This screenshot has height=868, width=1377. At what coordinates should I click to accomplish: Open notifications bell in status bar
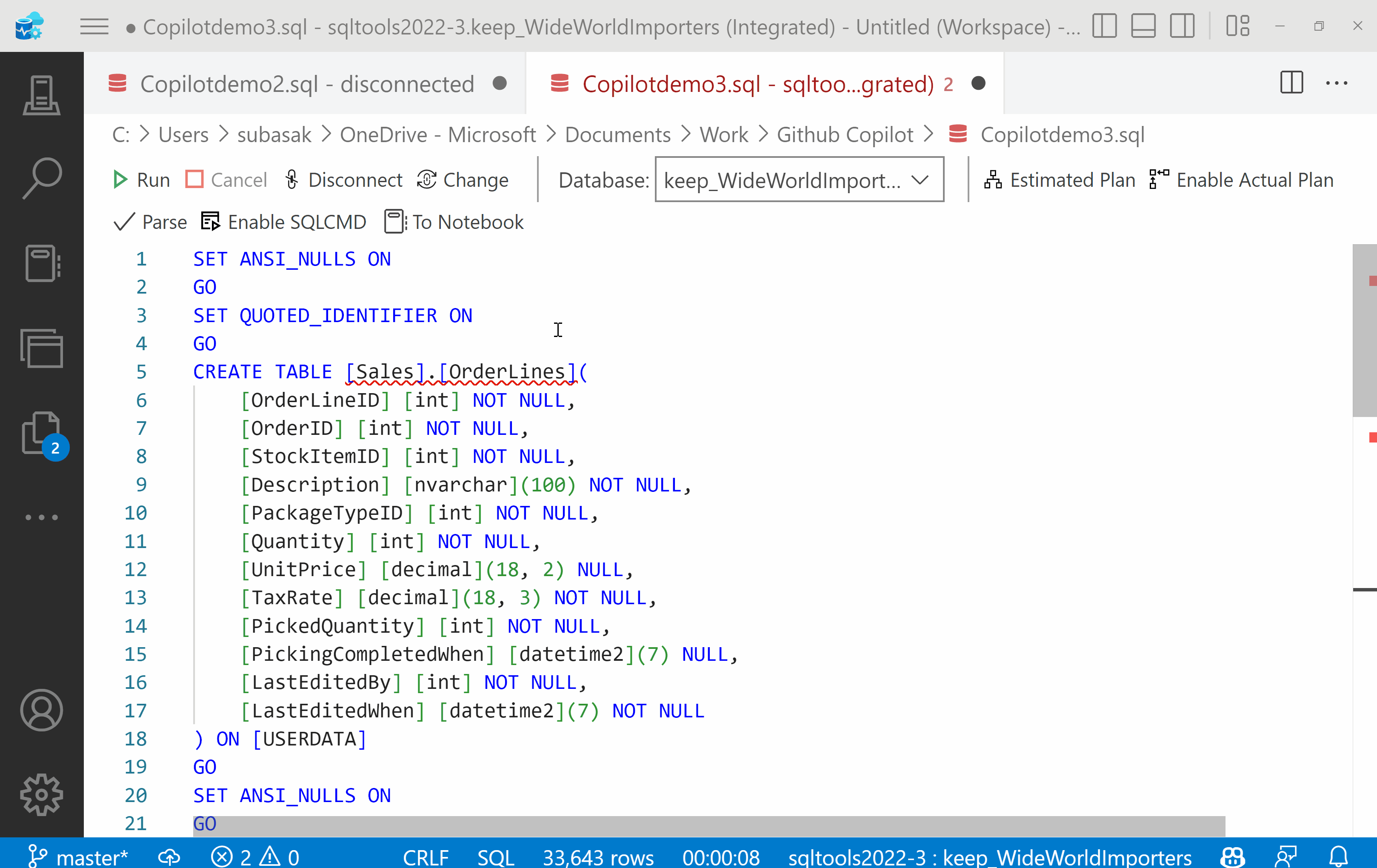tap(1339, 857)
